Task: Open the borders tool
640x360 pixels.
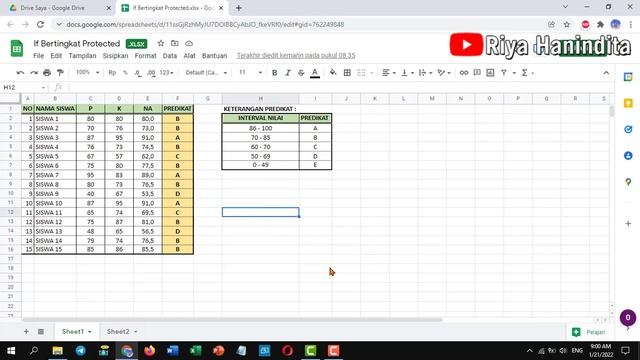Action: tap(347, 73)
